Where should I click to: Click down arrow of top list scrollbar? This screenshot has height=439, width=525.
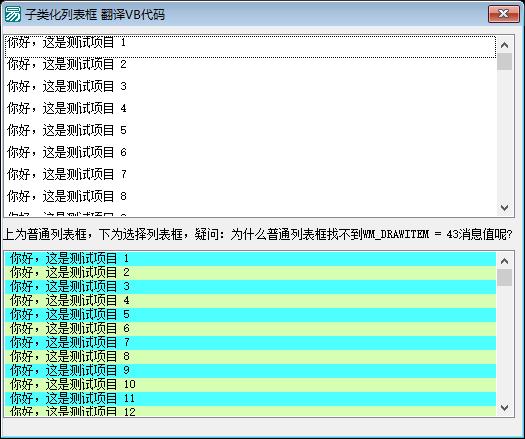504,208
